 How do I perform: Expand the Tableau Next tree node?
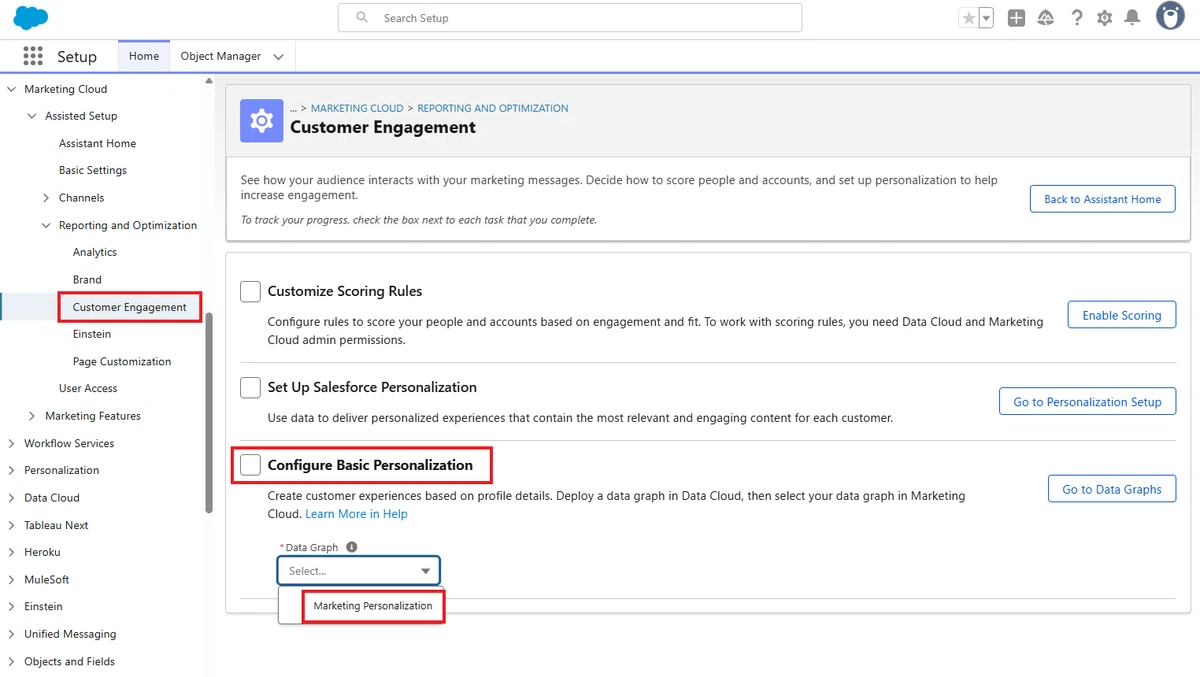pos(11,525)
